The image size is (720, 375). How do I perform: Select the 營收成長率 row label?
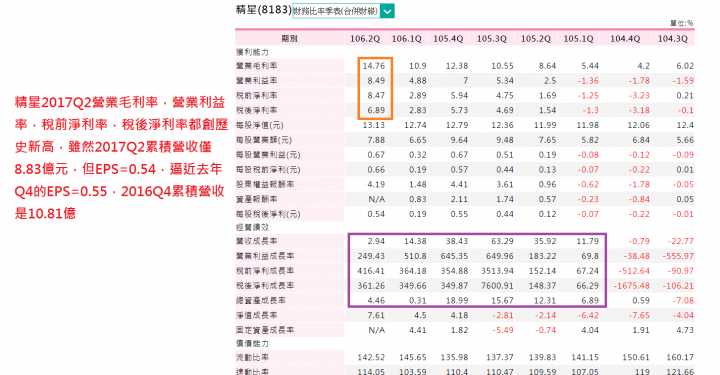click(x=257, y=241)
